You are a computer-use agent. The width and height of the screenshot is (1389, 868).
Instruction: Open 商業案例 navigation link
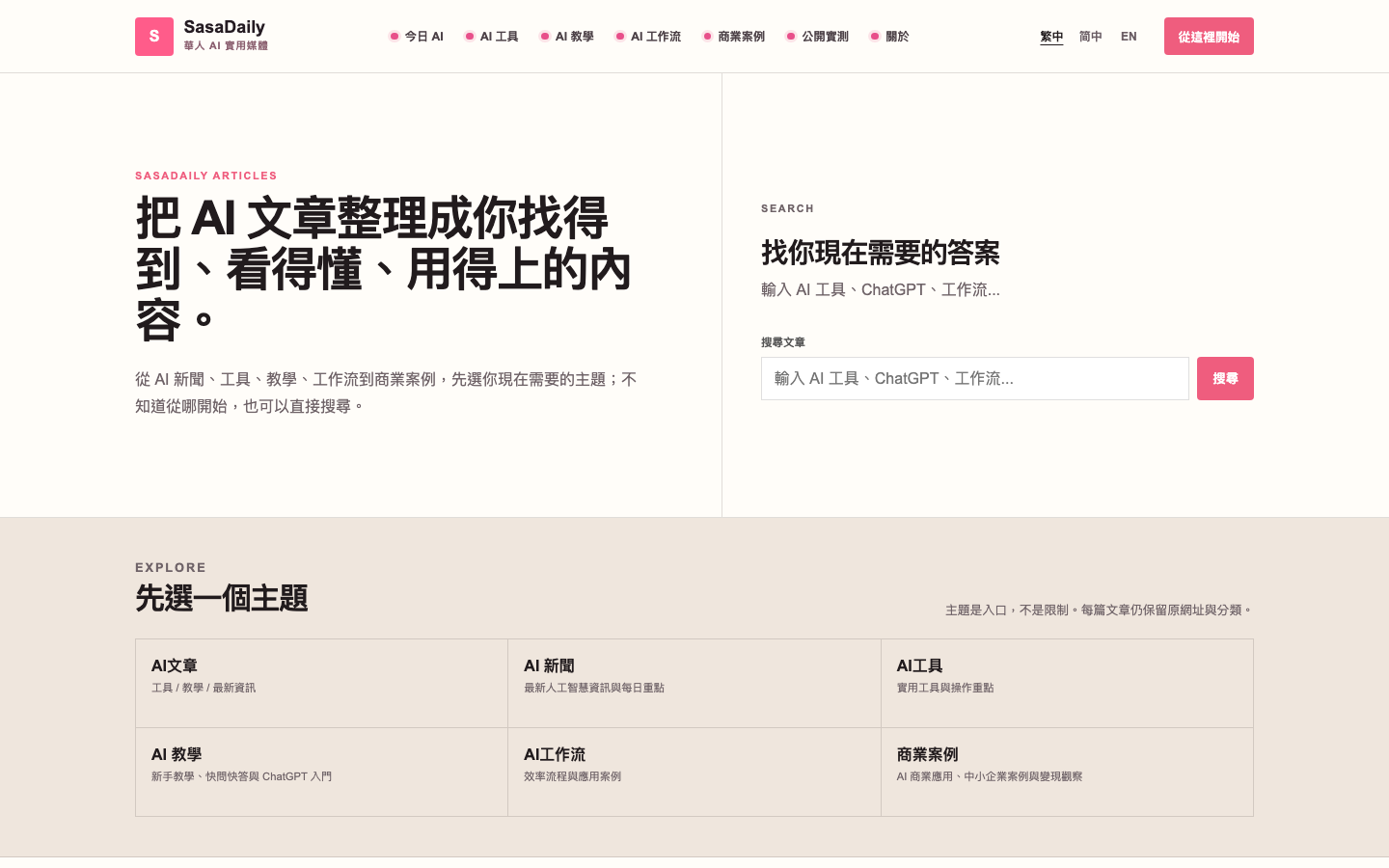click(733, 37)
